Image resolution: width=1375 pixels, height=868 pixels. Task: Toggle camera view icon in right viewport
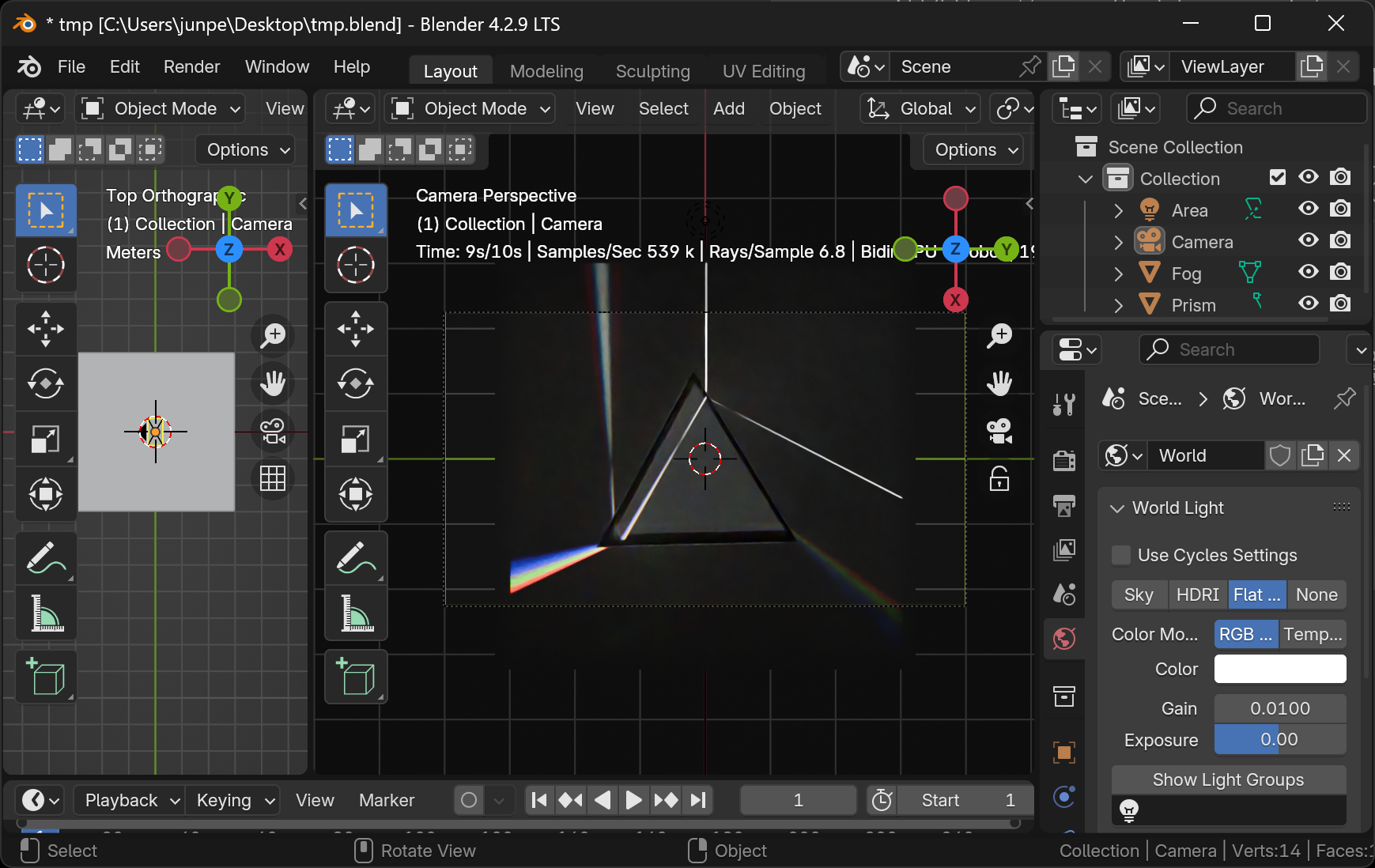pos(999,431)
